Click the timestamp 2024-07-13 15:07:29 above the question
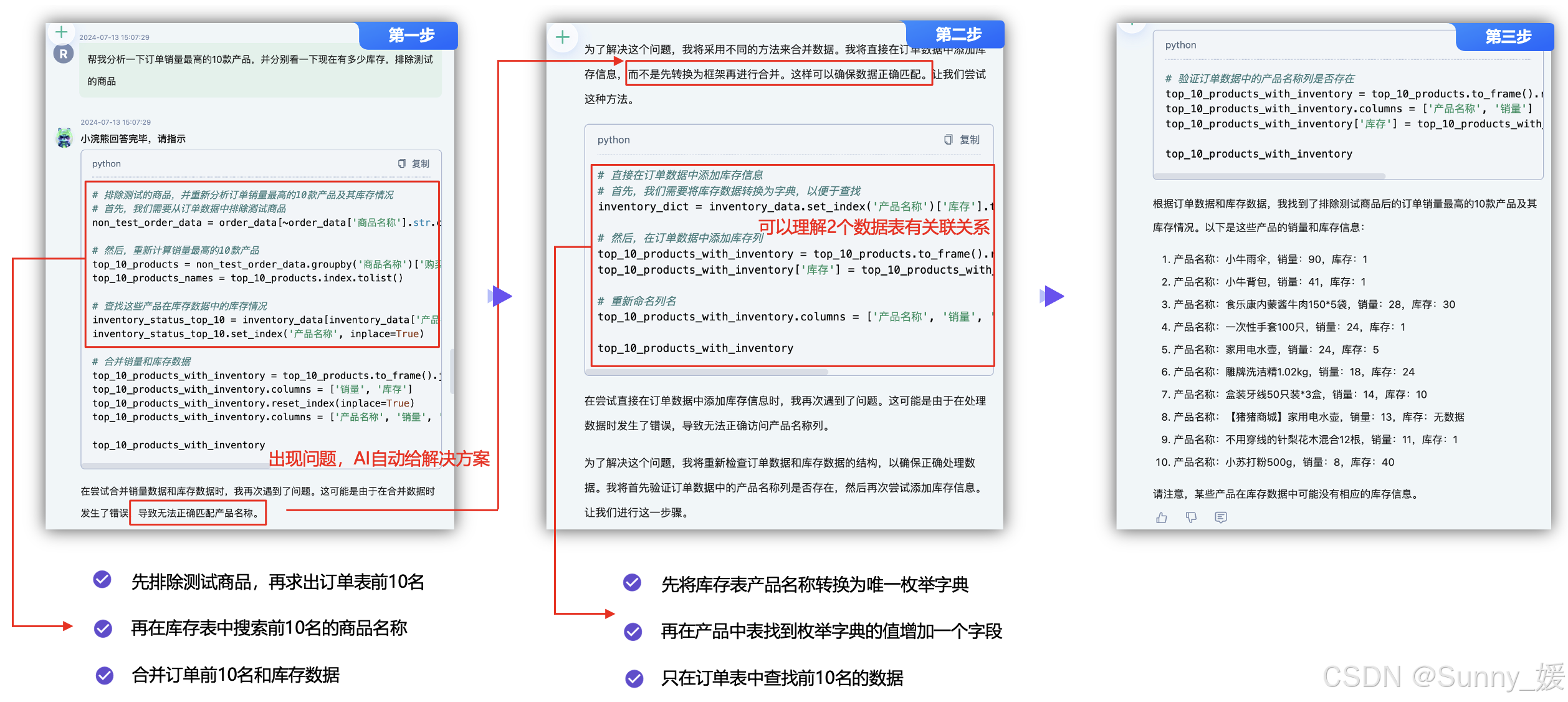The image size is (1568, 702). [115, 37]
